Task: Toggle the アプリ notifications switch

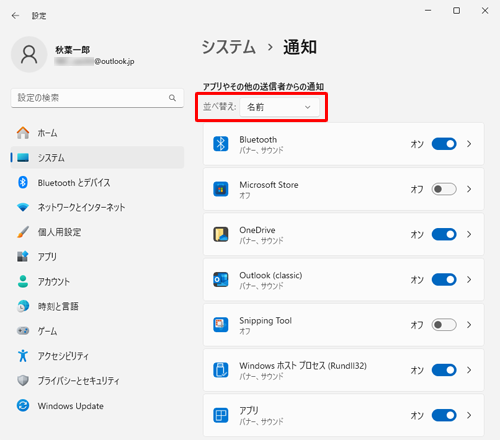Action: point(444,415)
